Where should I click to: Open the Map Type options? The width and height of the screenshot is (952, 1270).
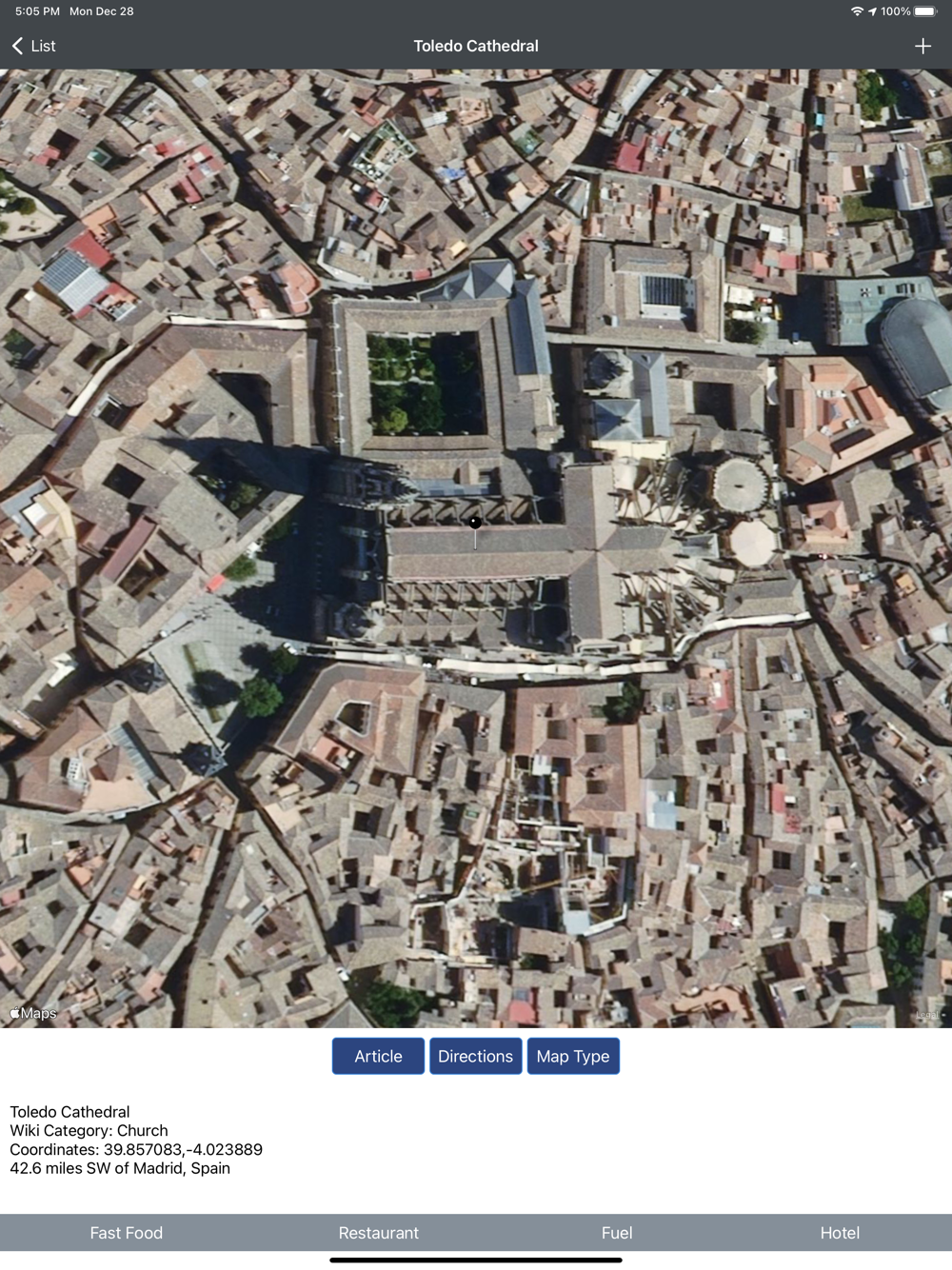click(x=573, y=1056)
